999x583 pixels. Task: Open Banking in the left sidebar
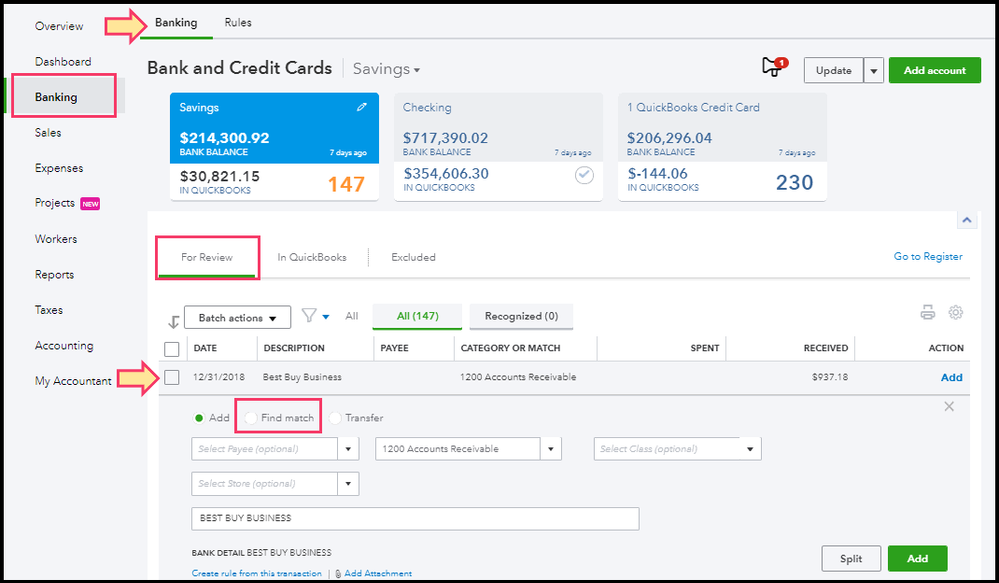[56, 97]
